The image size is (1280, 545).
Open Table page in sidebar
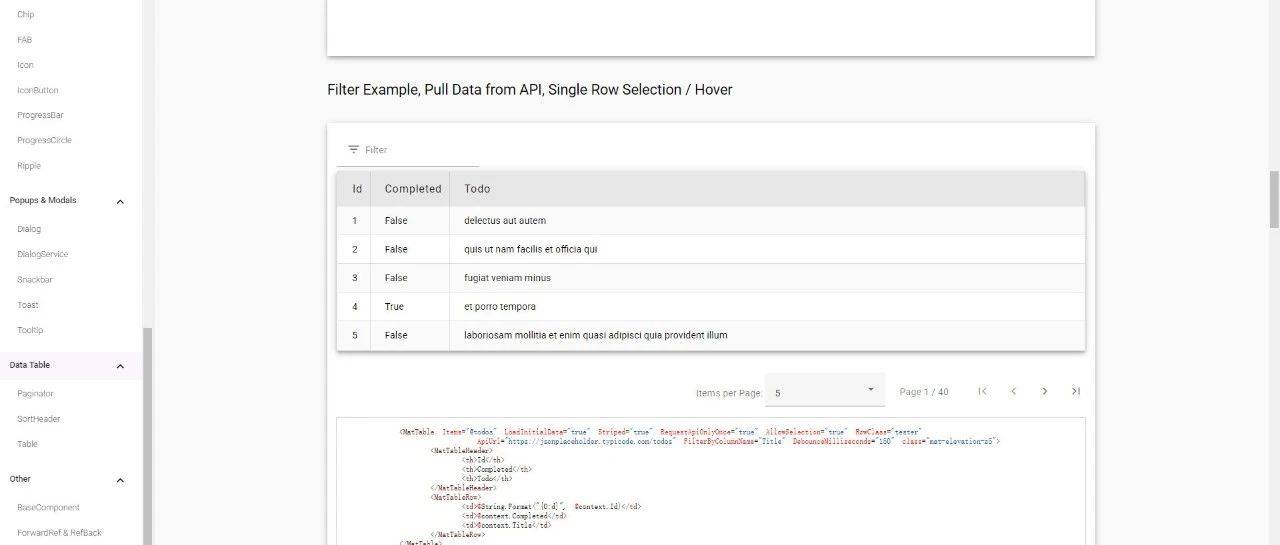(27, 444)
